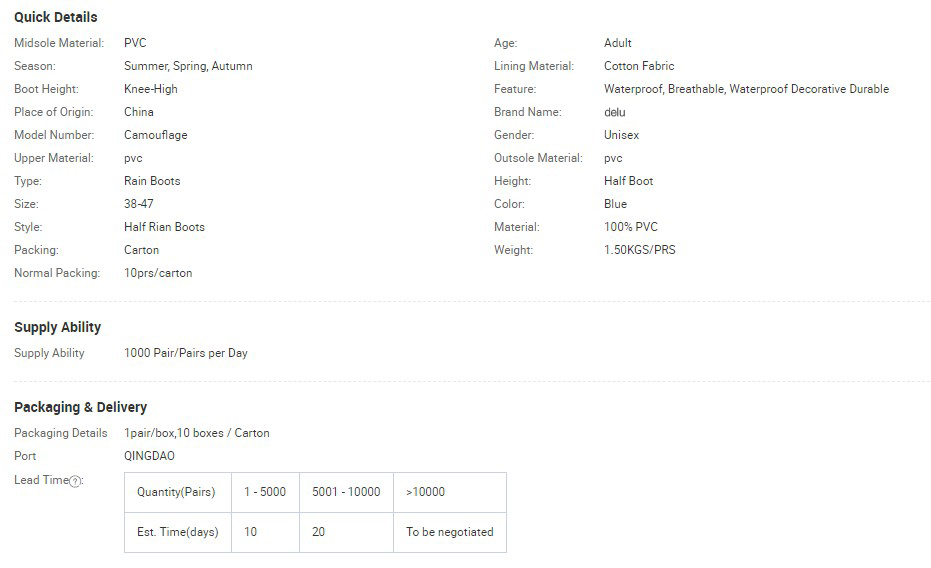The height and width of the screenshot is (568, 931).
Task: Click the '1.50KGS/PRS' weight value
Action: point(639,250)
